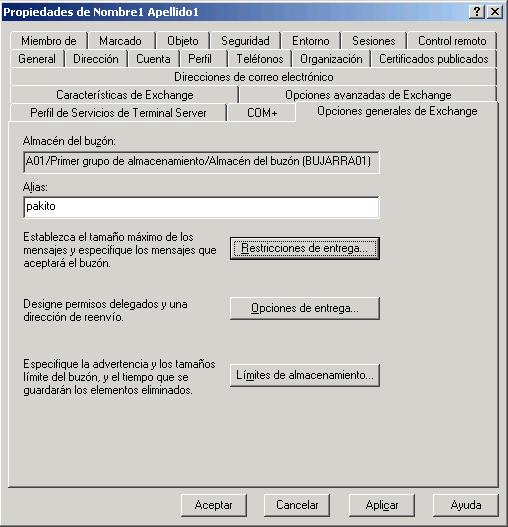Confirm changes with the Aceptar button

[x=213, y=505]
